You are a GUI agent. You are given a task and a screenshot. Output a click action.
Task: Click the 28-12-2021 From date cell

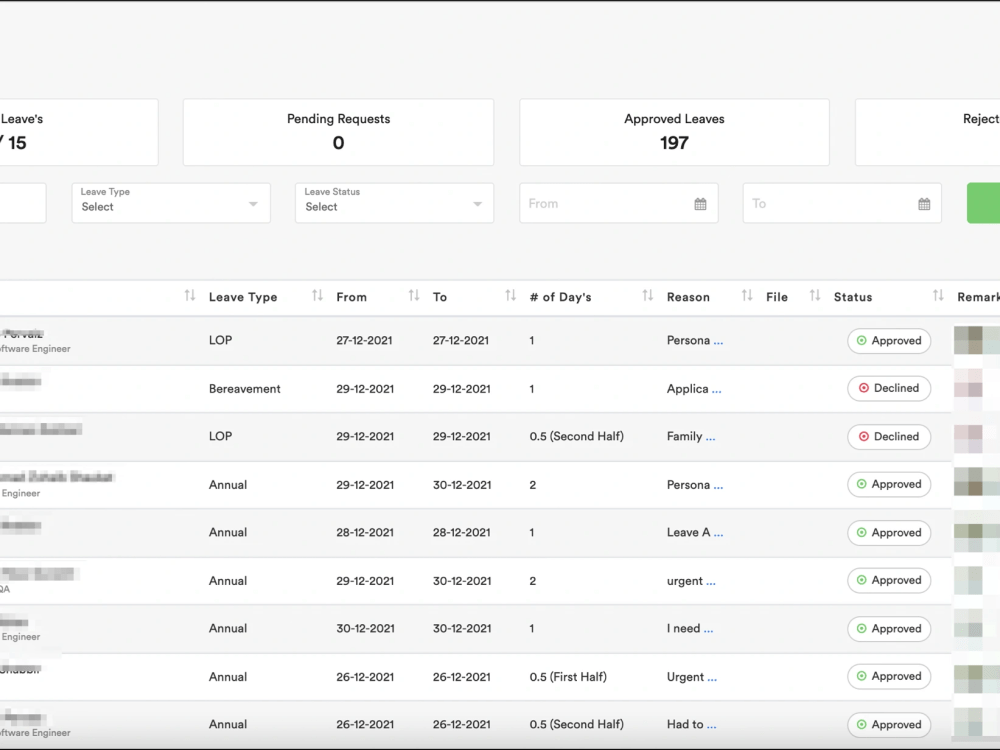pos(365,533)
